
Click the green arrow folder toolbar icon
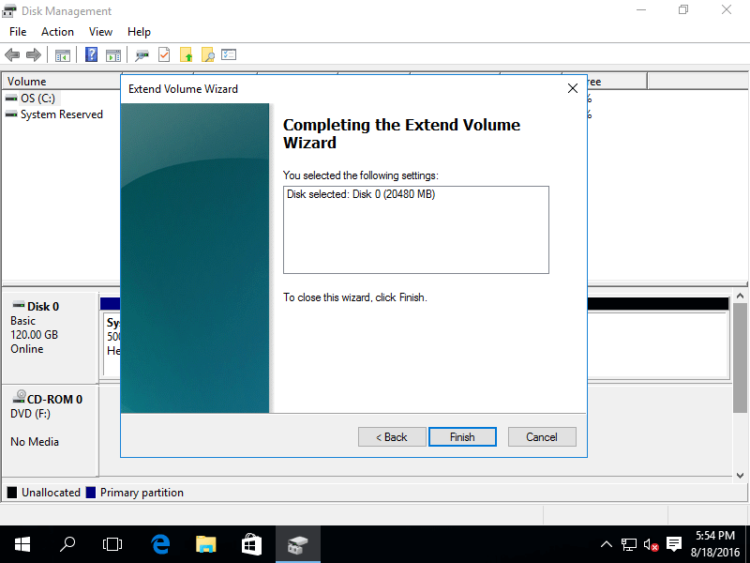click(186, 55)
